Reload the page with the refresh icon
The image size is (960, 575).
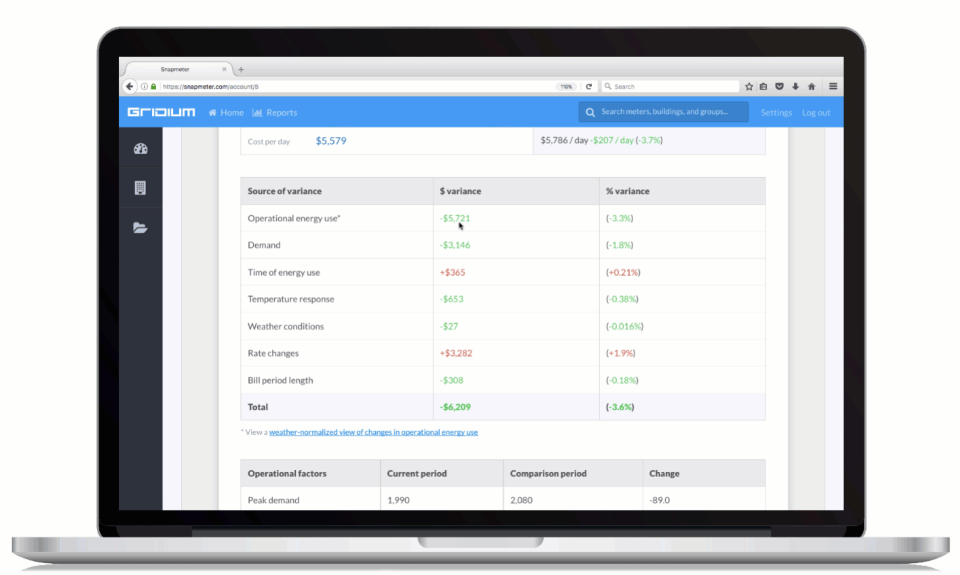(589, 86)
